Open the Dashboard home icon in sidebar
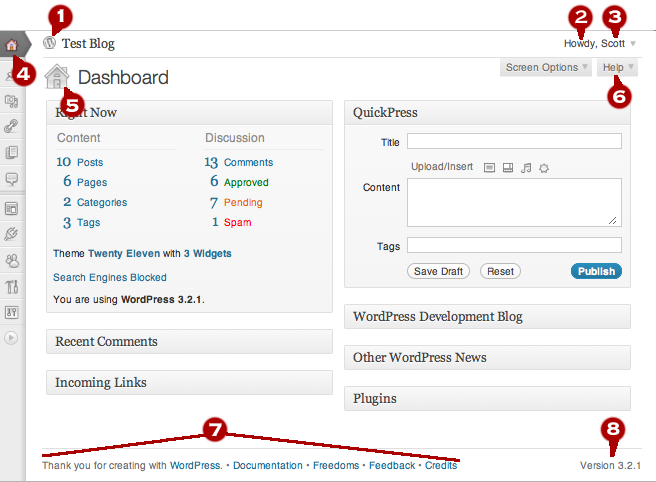This screenshot has height=482, width=656. click(x=12, y=44)
